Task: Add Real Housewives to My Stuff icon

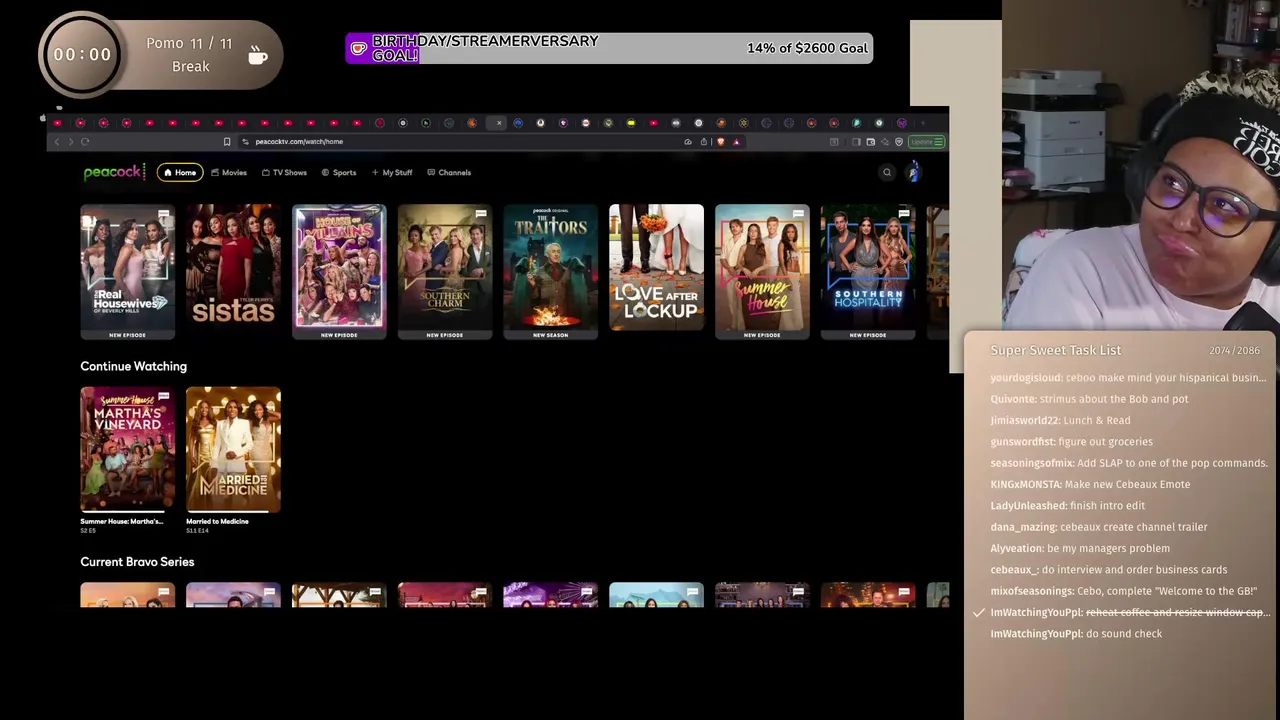Action: (164, 214)
